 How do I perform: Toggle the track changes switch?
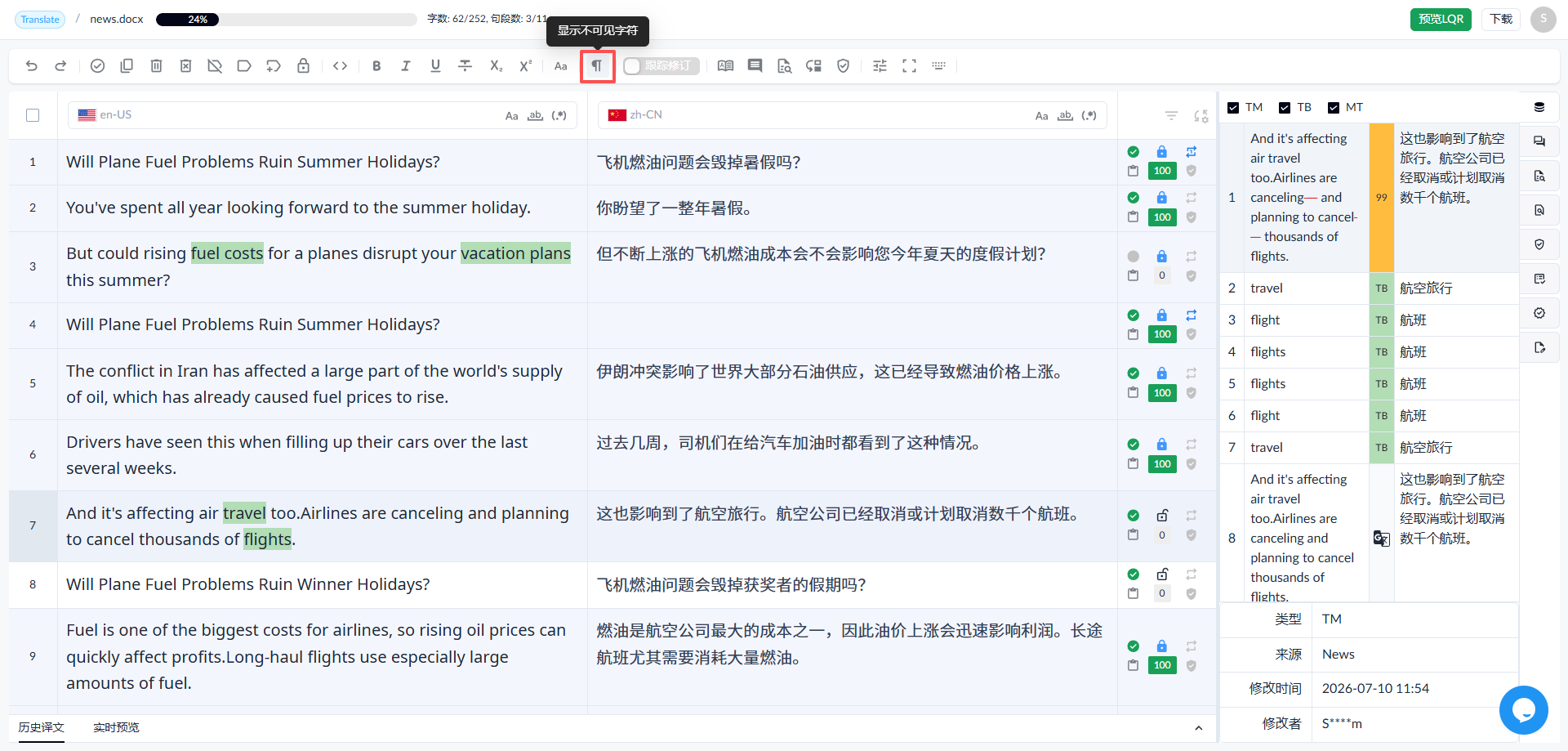coord(661,66)
